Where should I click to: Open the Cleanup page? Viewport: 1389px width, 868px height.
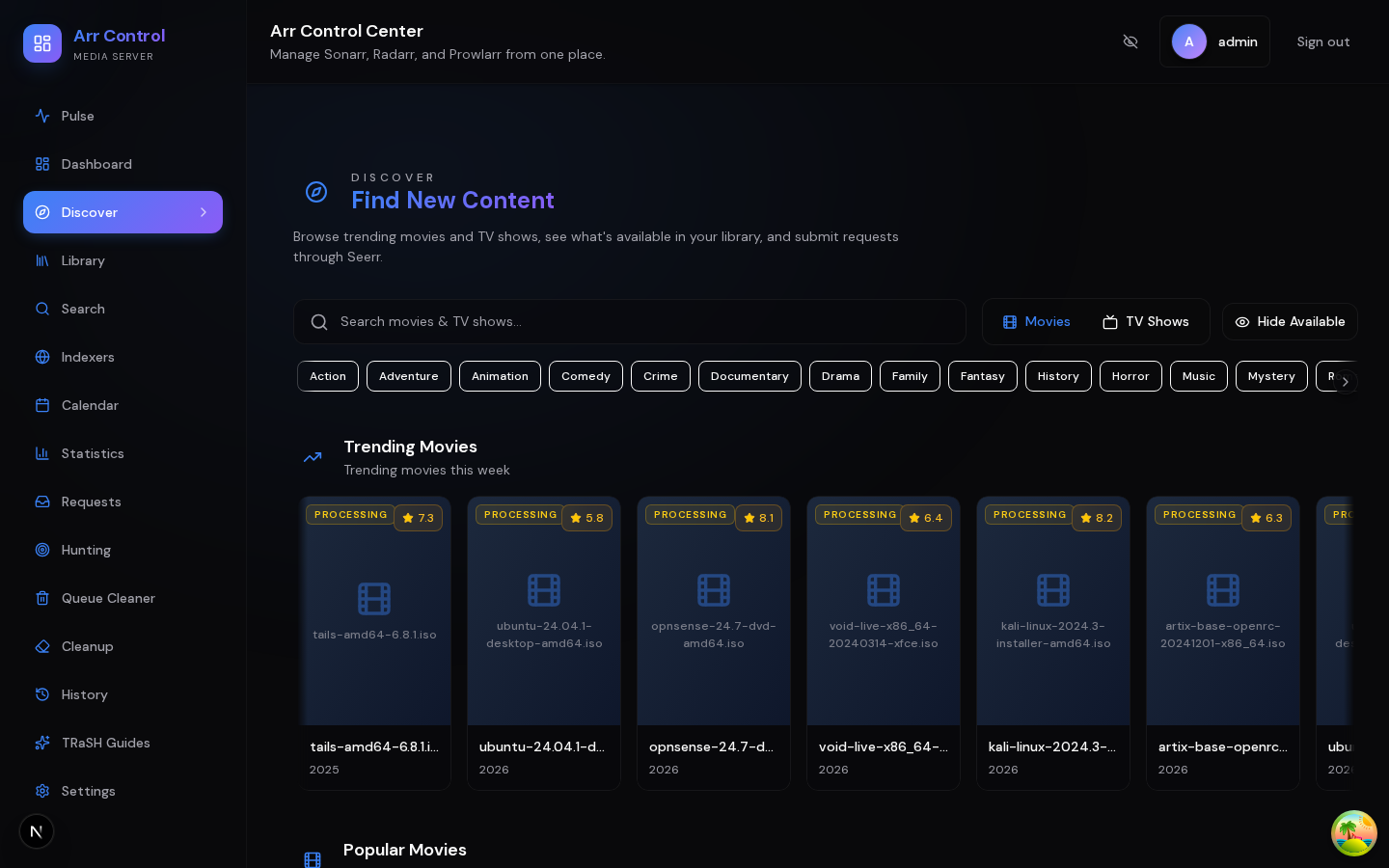pos(123,646)
